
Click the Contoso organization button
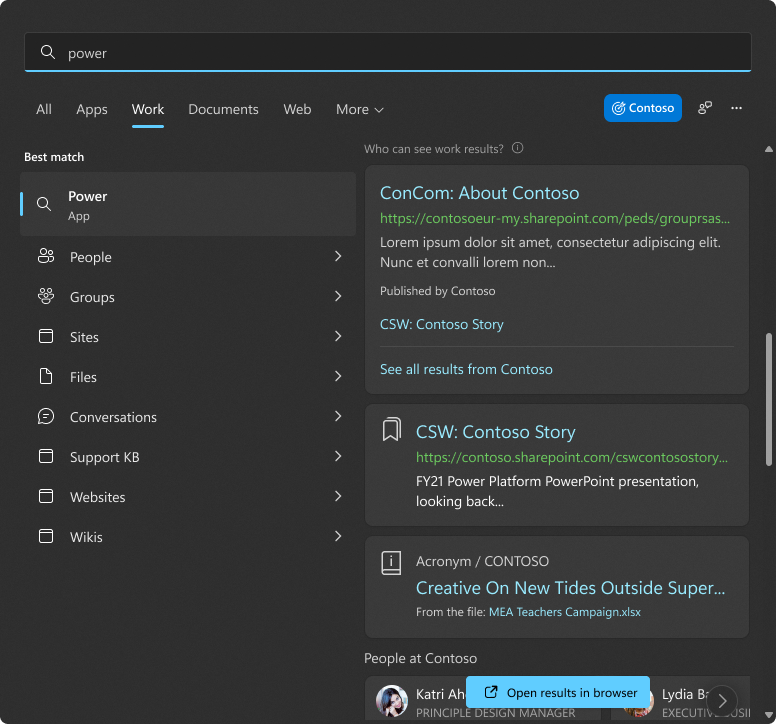[642, 108]
